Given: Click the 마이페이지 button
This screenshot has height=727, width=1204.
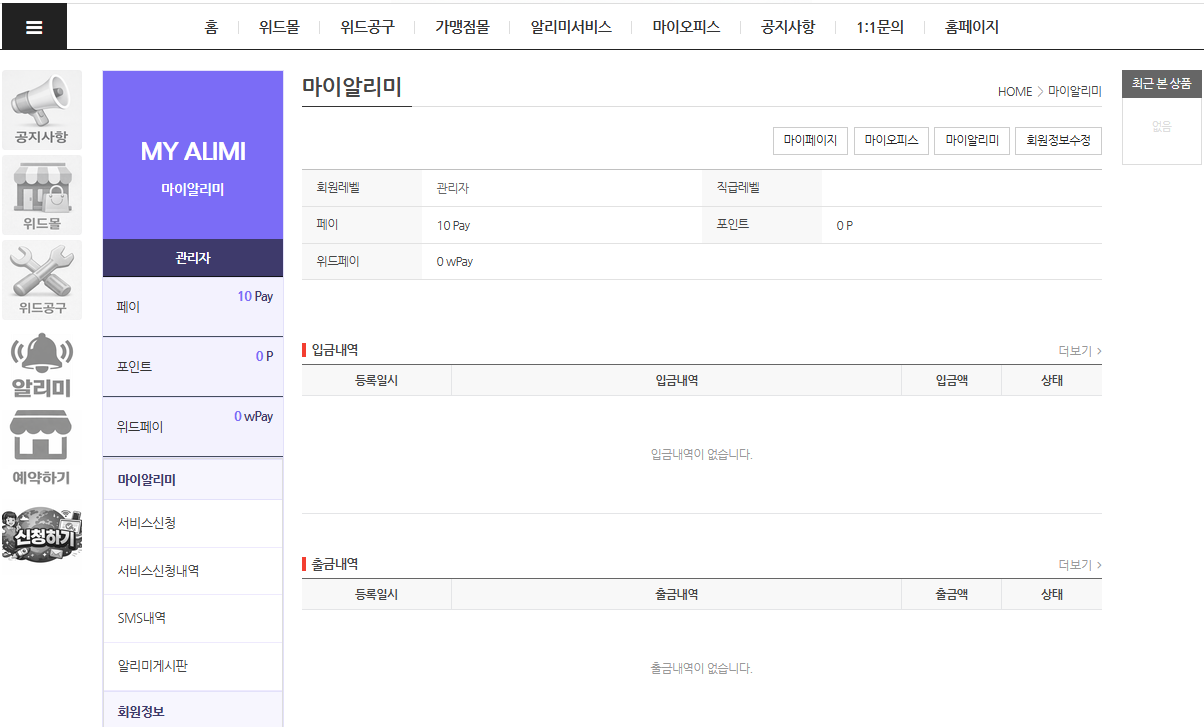Looking at the screenshot, I should pyautogui.click(x=810, y=141).
